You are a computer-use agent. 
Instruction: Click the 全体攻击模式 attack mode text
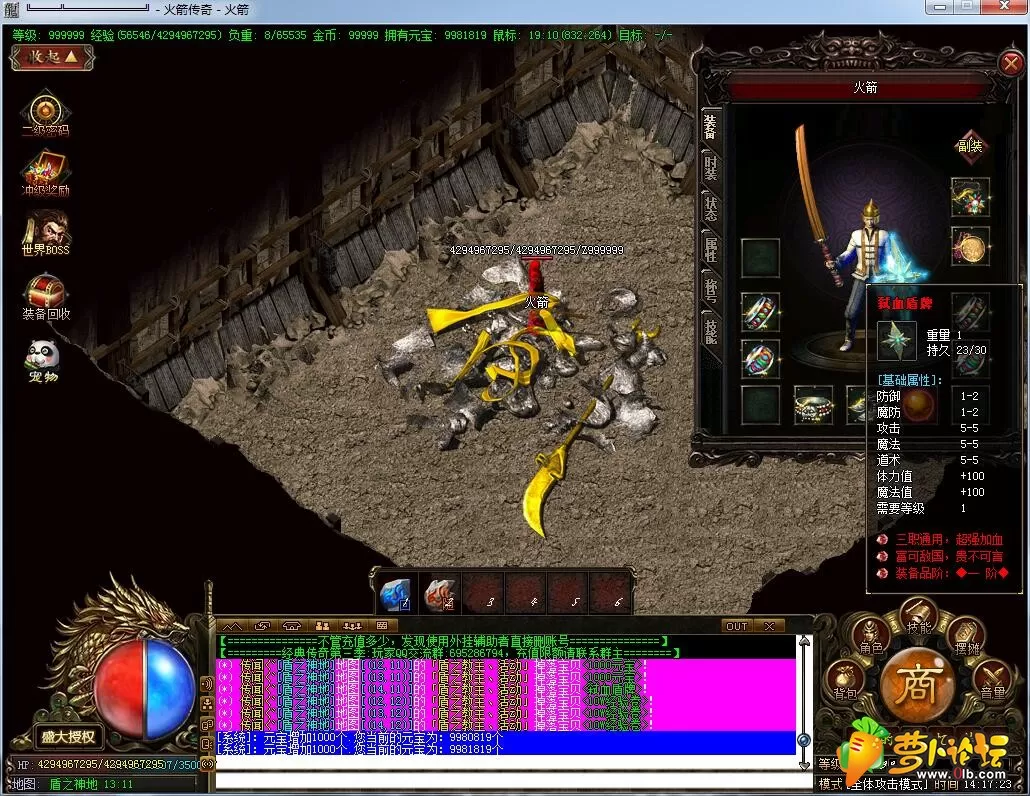(x=889, y=784)
